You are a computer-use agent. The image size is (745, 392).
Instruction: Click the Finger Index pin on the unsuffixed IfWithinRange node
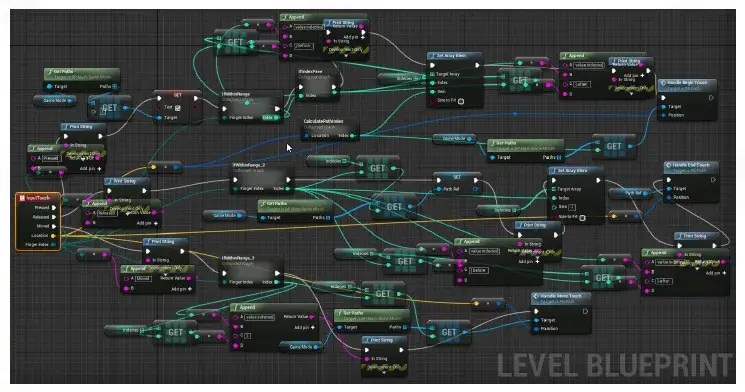(225, 117)
